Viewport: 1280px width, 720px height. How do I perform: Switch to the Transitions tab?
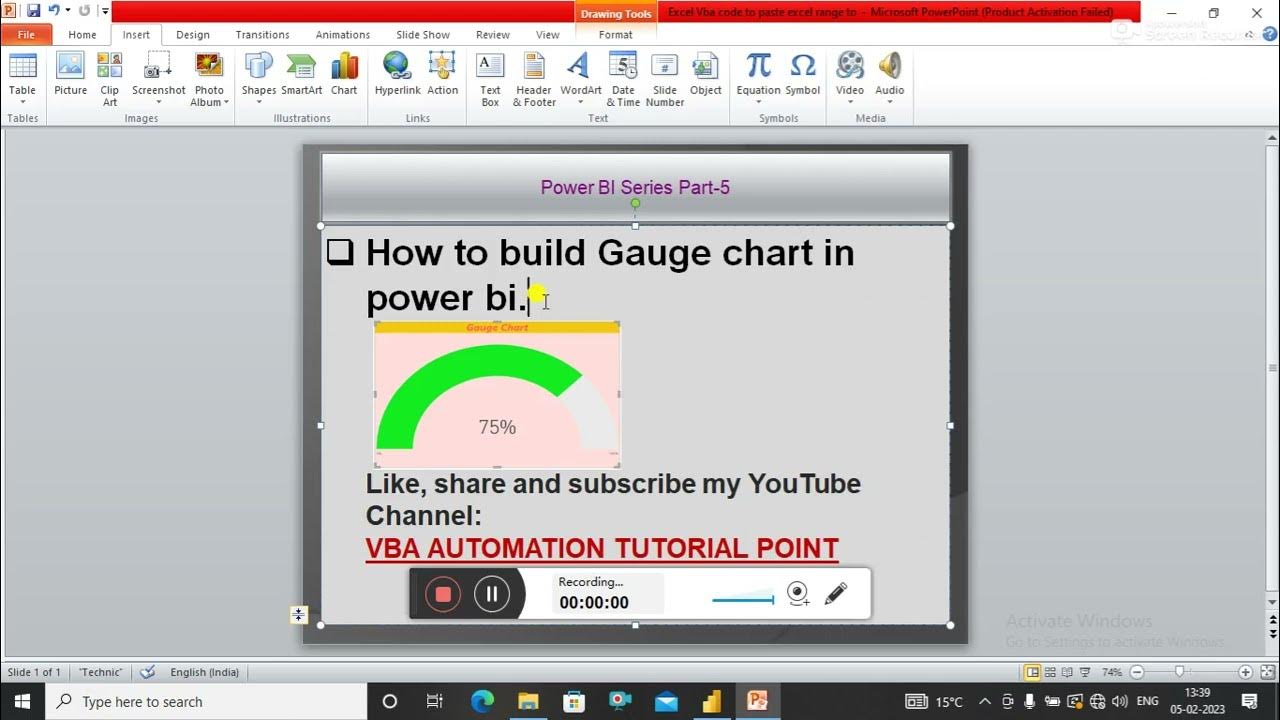(x=262, y=34)
